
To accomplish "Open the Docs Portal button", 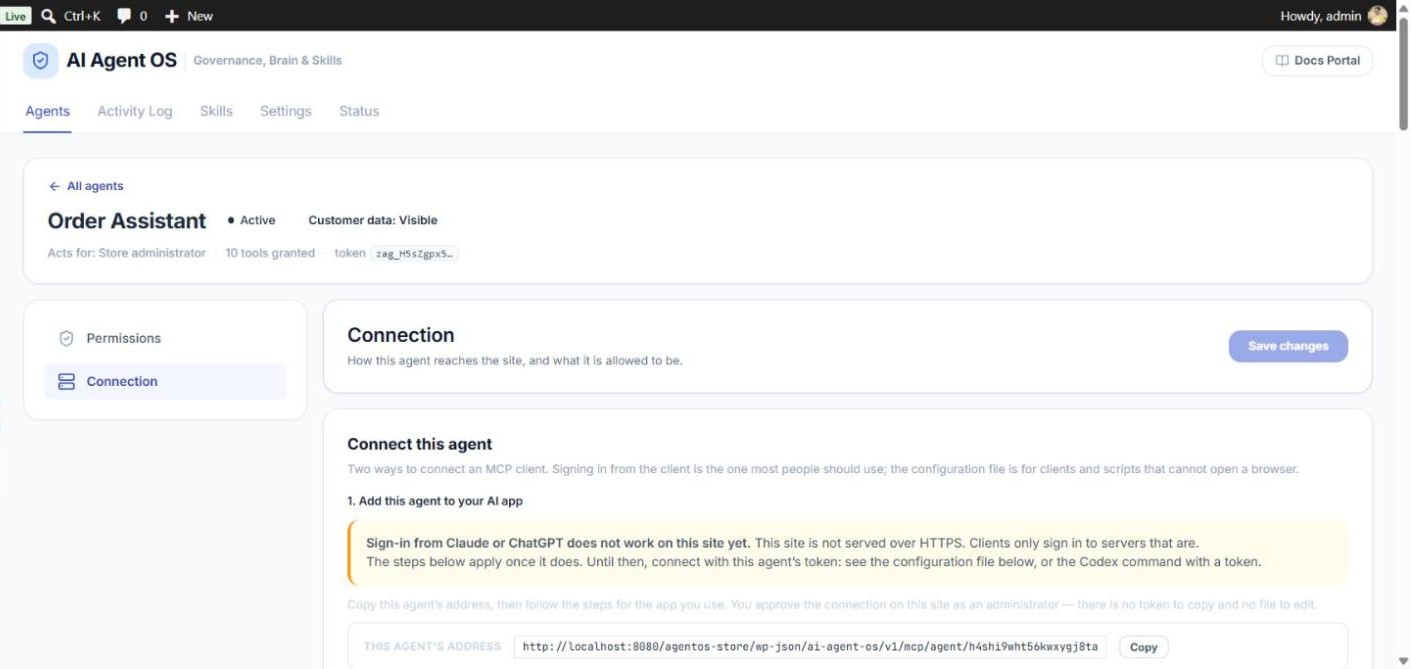I will click(x=1317, y=61).
